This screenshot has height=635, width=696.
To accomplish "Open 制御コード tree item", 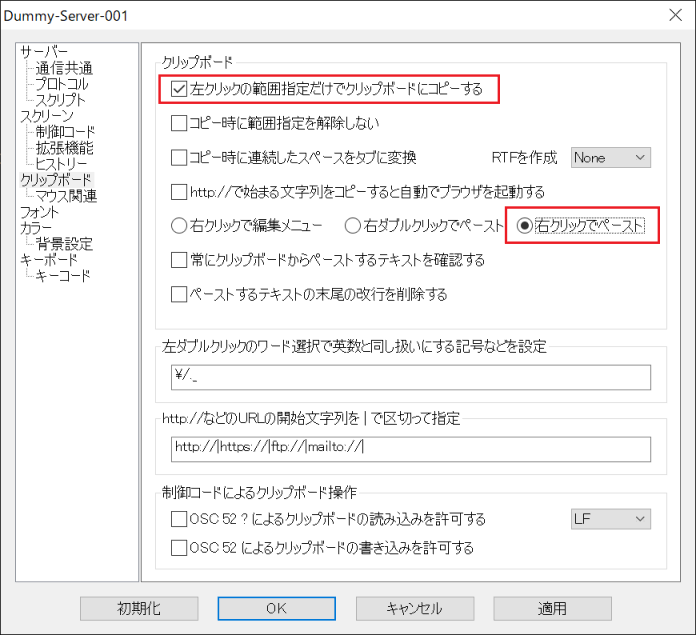I will (x=65, y=132).
